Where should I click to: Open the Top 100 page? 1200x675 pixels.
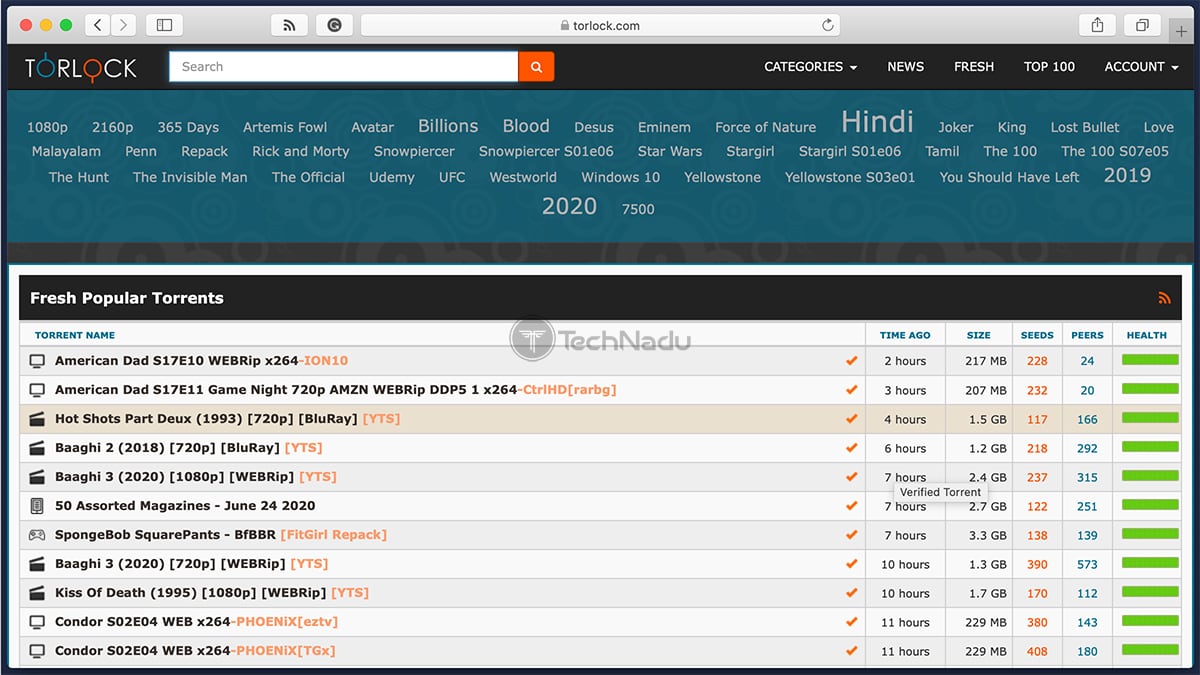pos(1049,67)
